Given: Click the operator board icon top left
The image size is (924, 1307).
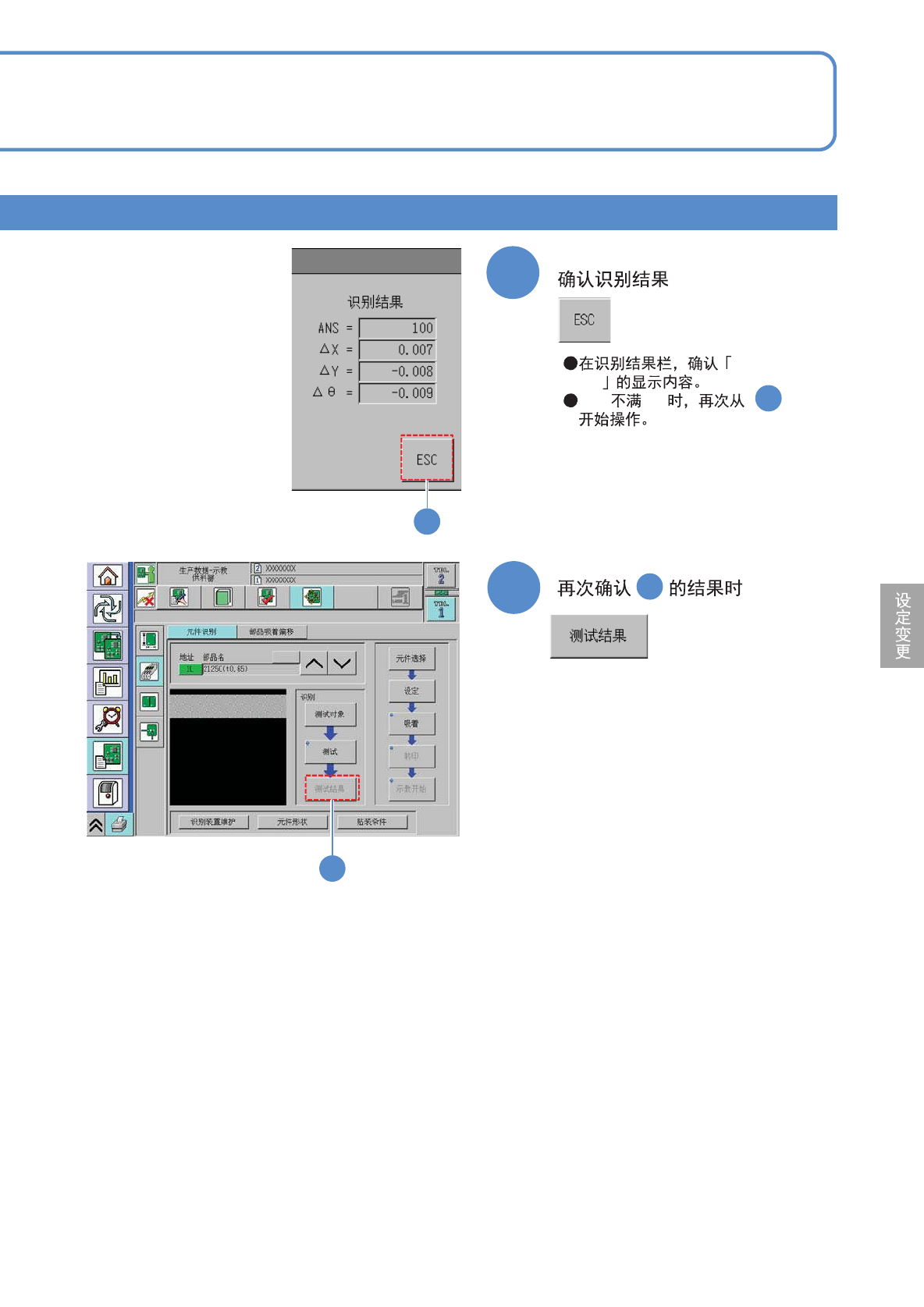Looking at the screenshot, I should pos(145,574).
